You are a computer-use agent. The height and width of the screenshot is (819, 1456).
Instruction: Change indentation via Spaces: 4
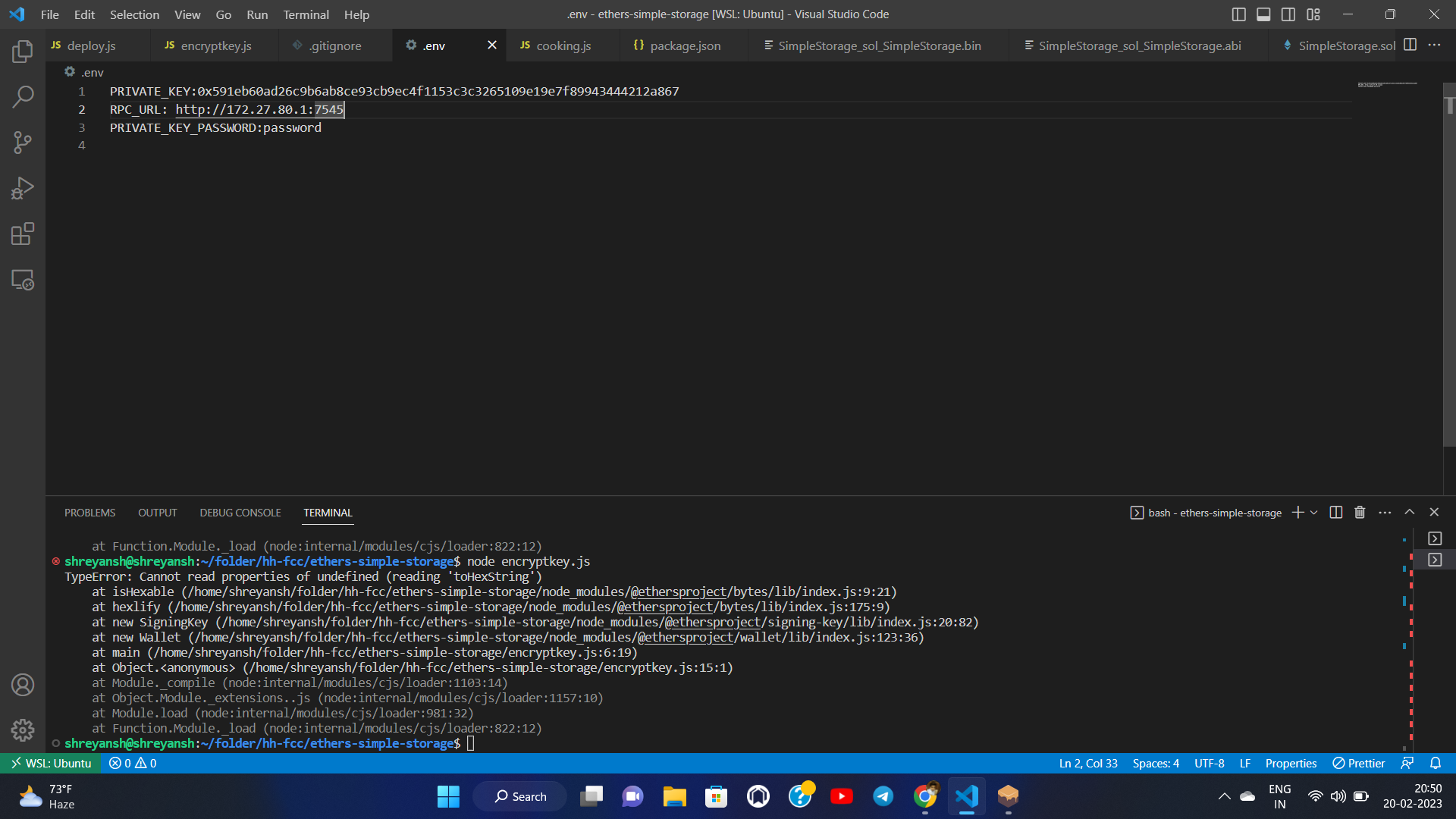pyautogui.click(x=1156, y=763)
